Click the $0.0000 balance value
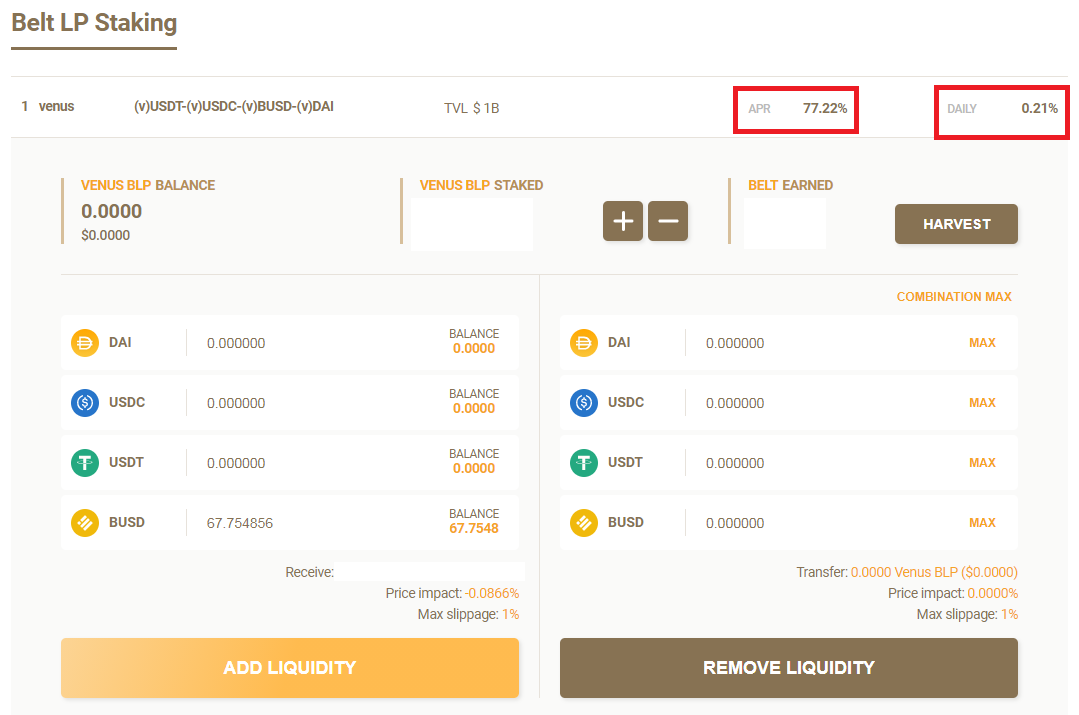Screen dimensions: 1079x715 [x=105, y=235]
